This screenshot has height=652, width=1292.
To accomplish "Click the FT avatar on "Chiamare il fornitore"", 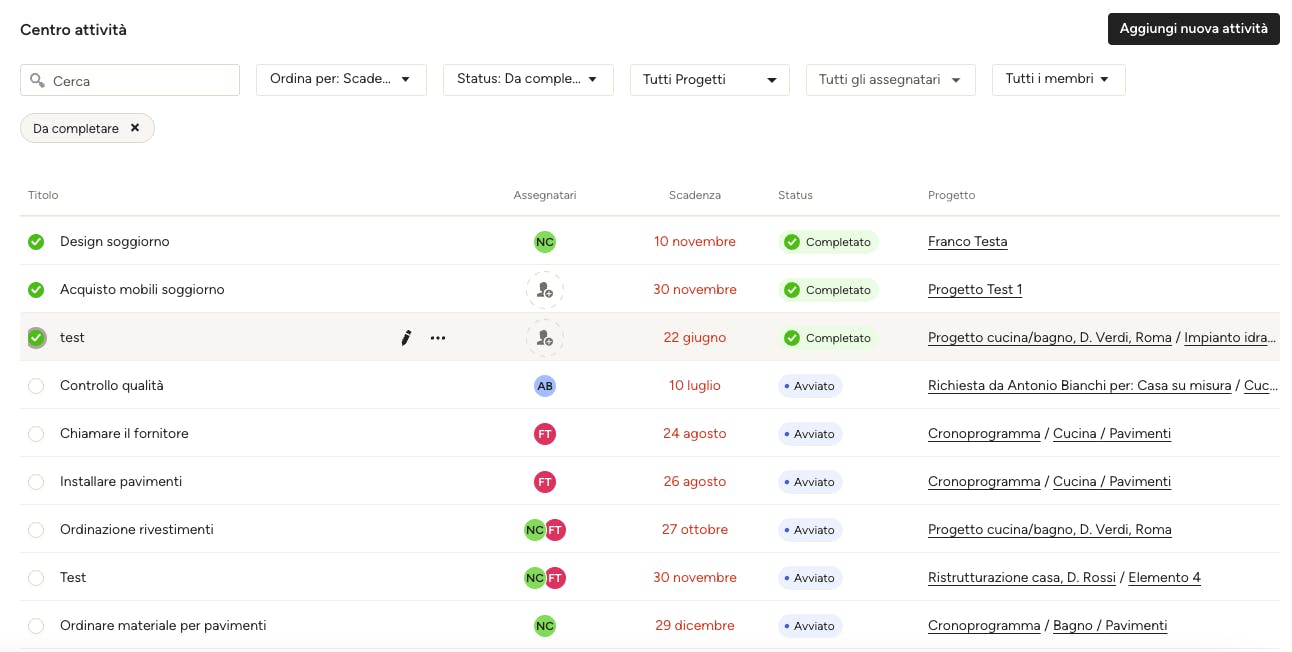I will [545, 434].
